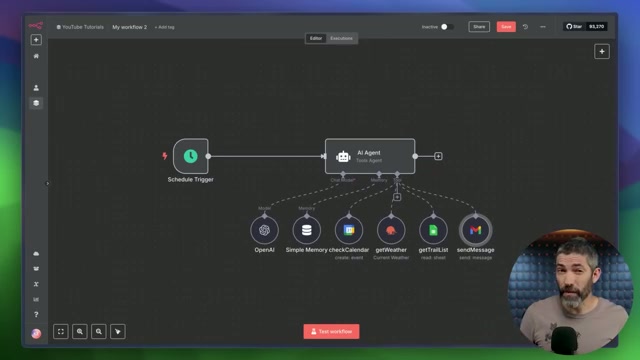Open the stacked layers project icon in the sidebar

[36, 103]
